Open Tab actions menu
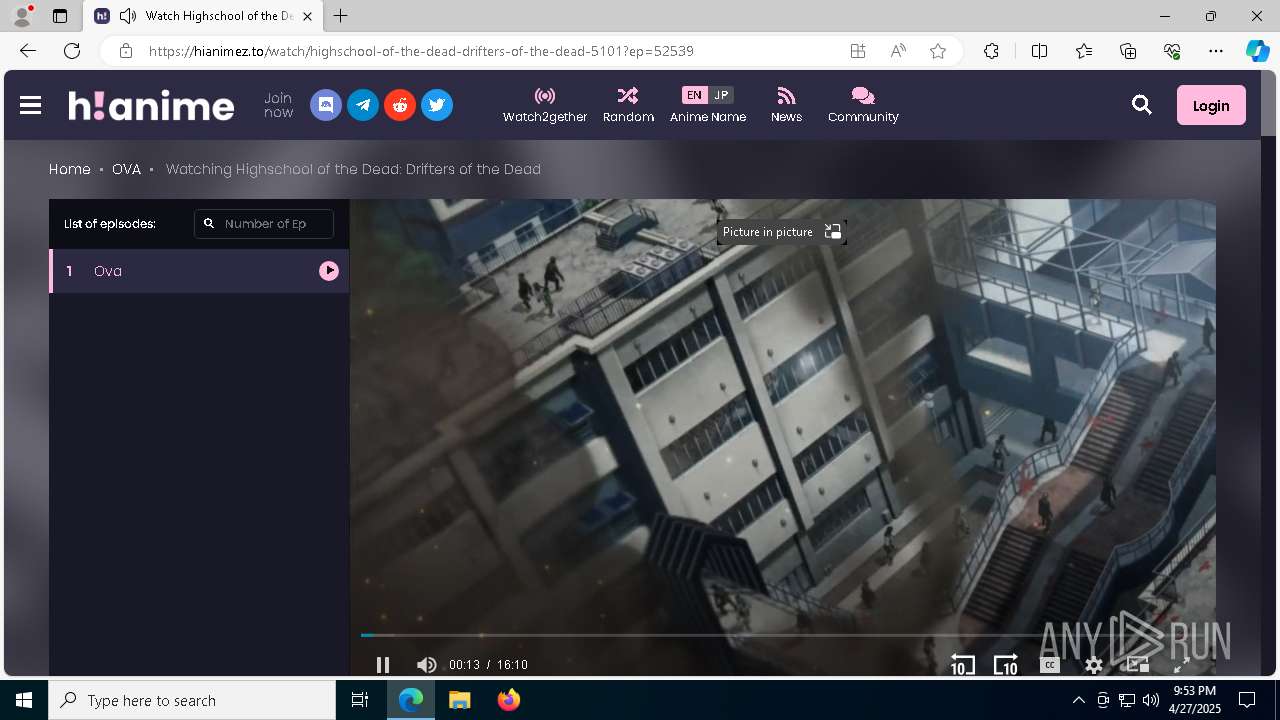This screenshot has width=1280, height=720. (x=60, y=16)
